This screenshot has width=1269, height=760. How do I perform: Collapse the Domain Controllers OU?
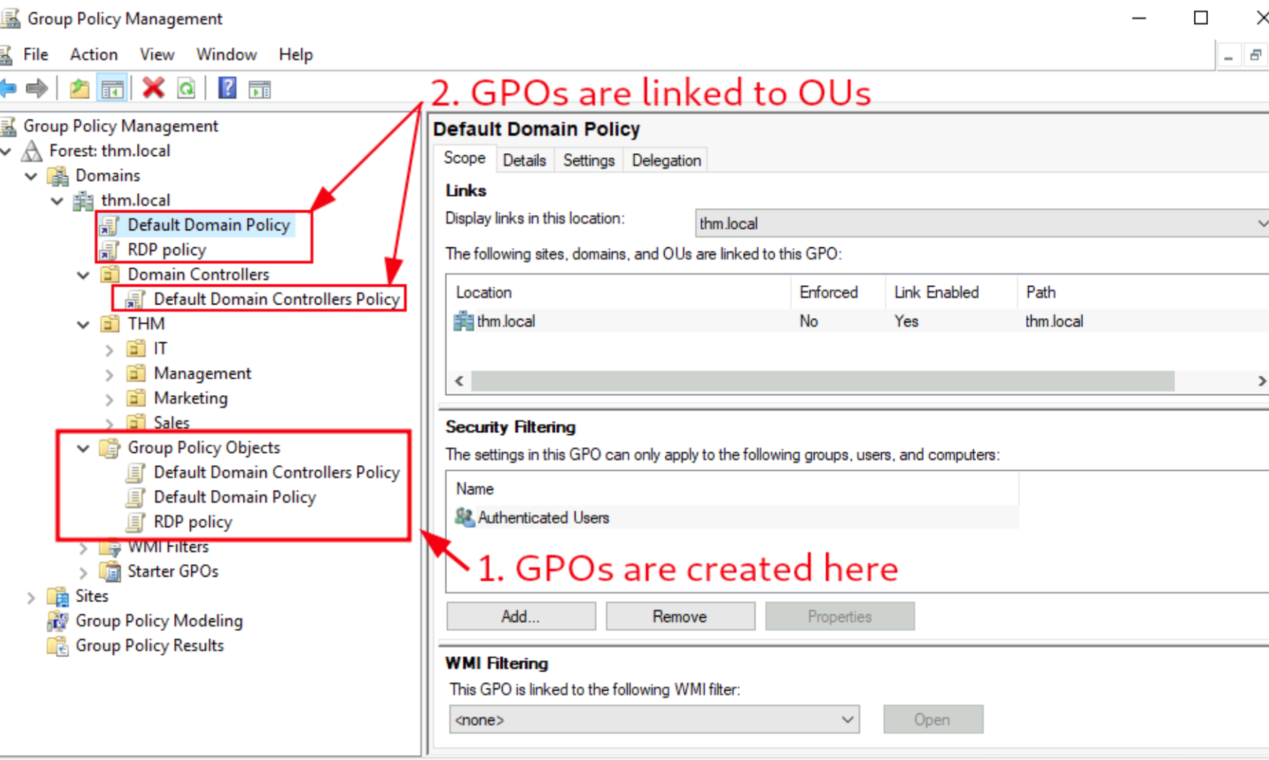click(x=84, y=274)
